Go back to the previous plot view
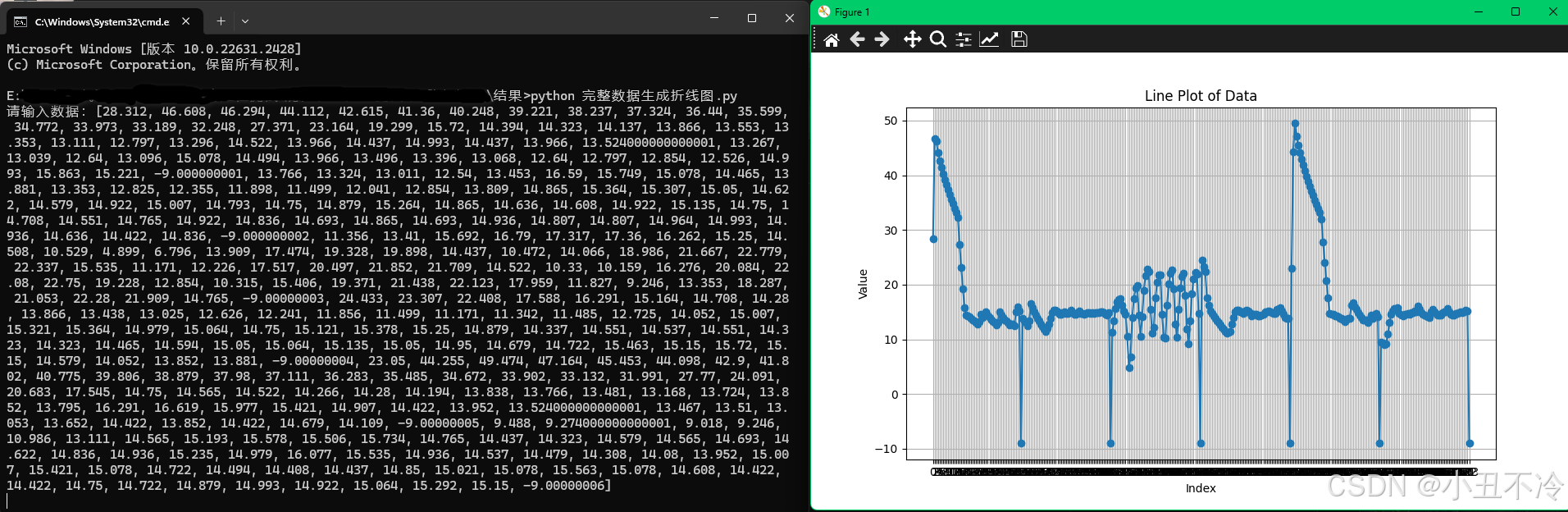 857,39
